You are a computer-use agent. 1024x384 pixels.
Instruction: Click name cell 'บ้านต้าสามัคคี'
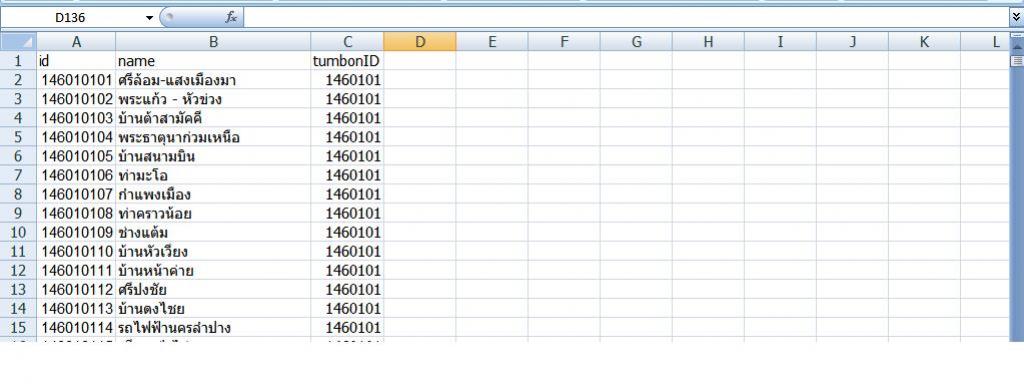[x=214, y=118]
